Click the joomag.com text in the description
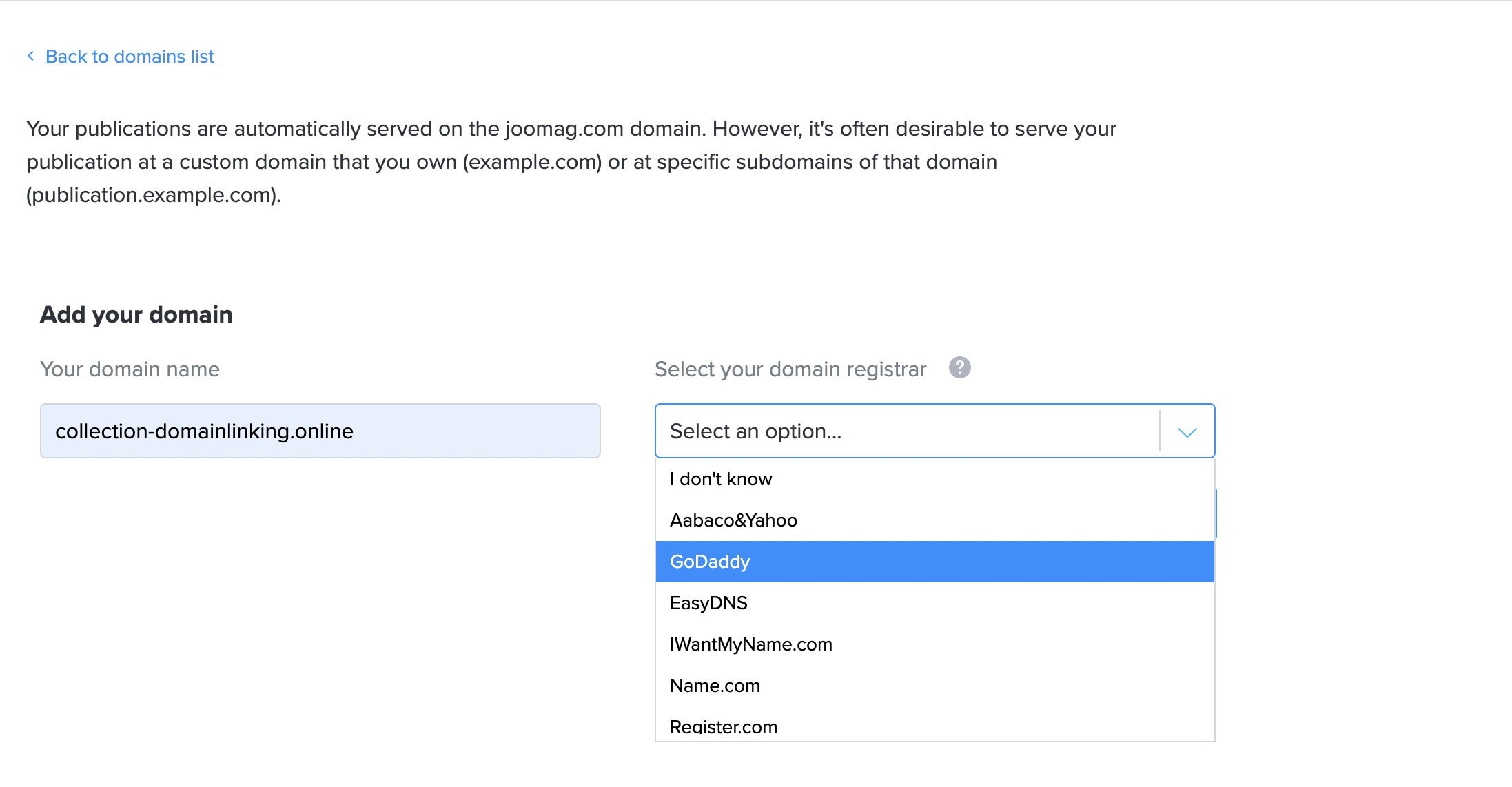Image resolution: width=1512 pixels, height=787 pixels. pos(564,129)
